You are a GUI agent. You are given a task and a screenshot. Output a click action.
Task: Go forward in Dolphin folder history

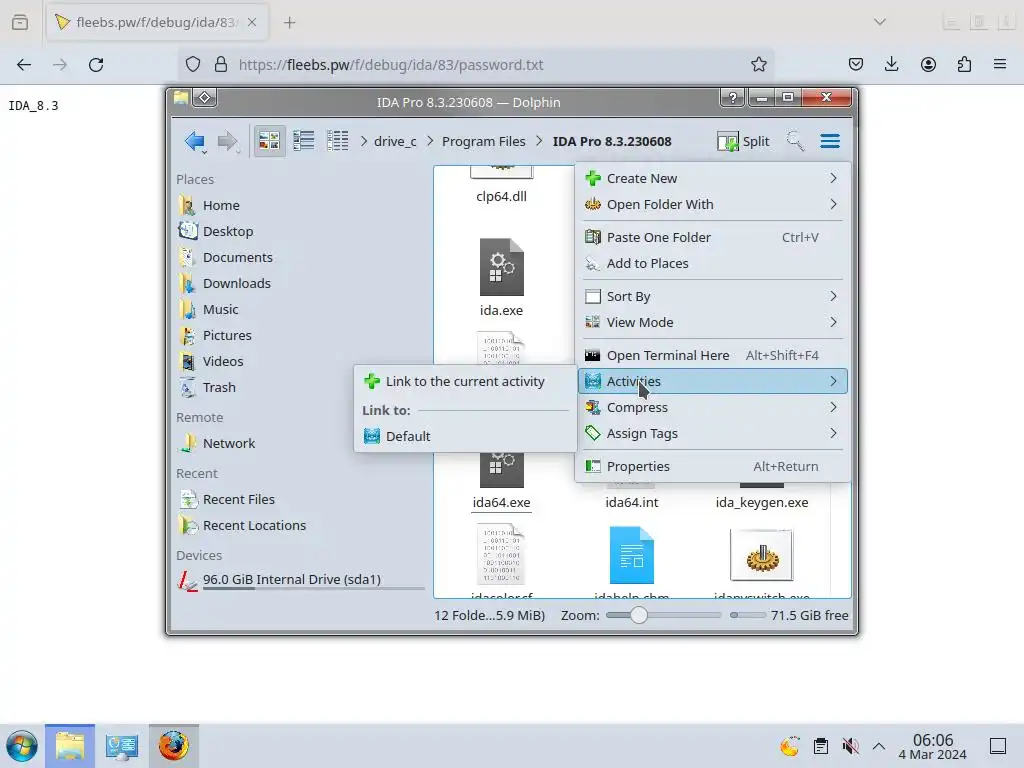point(227,141)
